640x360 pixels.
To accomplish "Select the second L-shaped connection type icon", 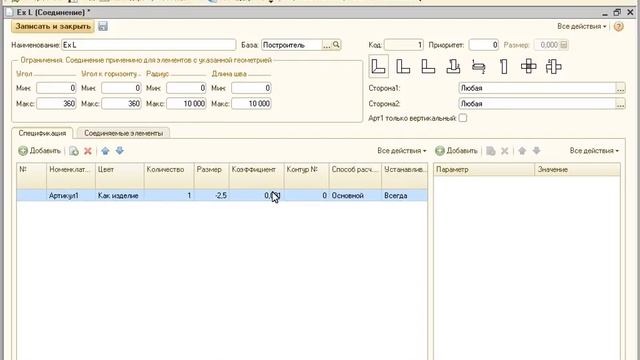I will tap(403, 66).
